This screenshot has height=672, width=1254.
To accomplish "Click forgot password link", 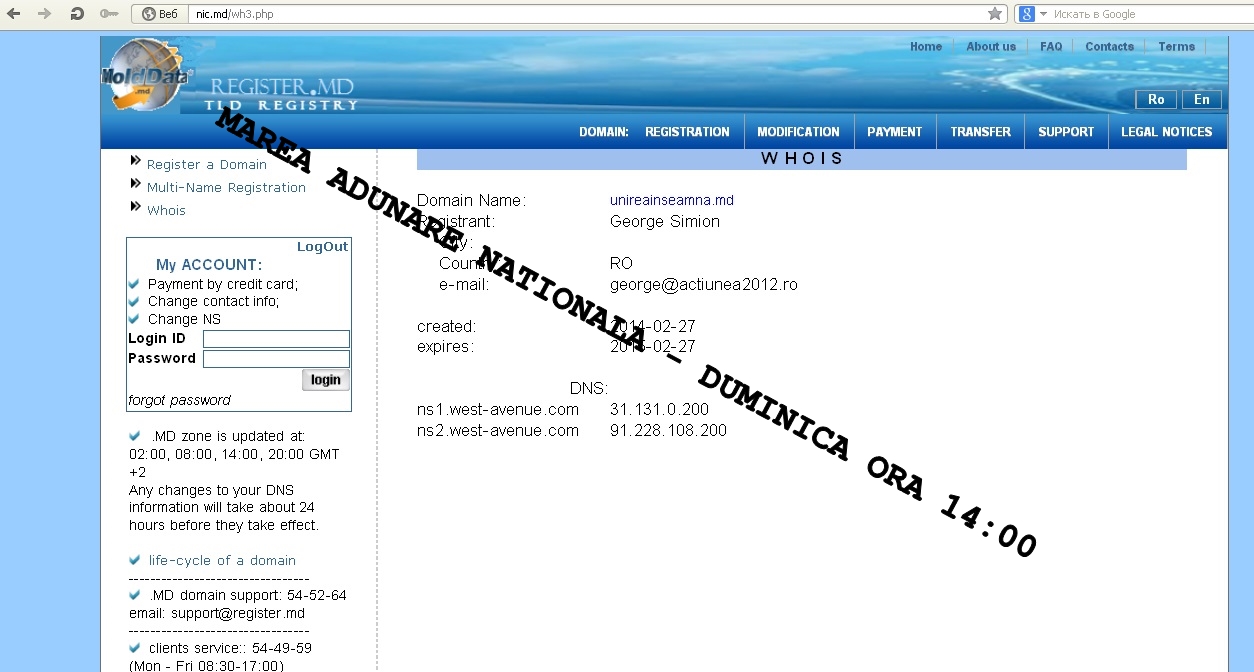I will 179,400.
